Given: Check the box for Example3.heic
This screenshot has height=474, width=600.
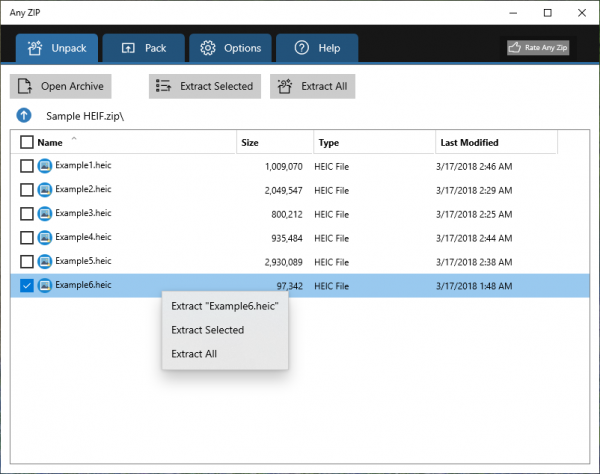Looking at the screenshot, I should pos(27,214).
